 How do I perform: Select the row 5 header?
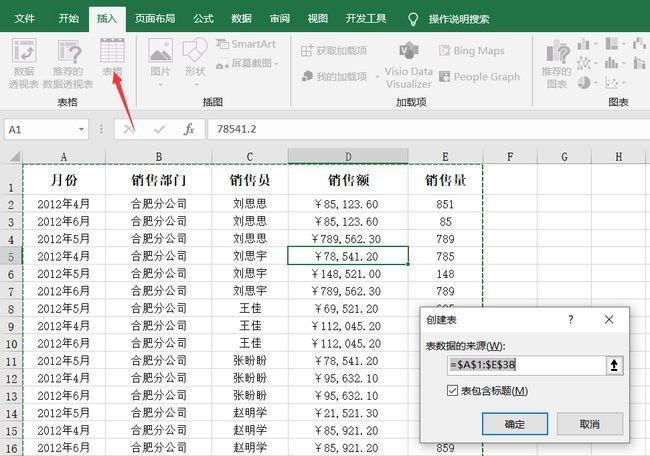[x=11, y=257]
